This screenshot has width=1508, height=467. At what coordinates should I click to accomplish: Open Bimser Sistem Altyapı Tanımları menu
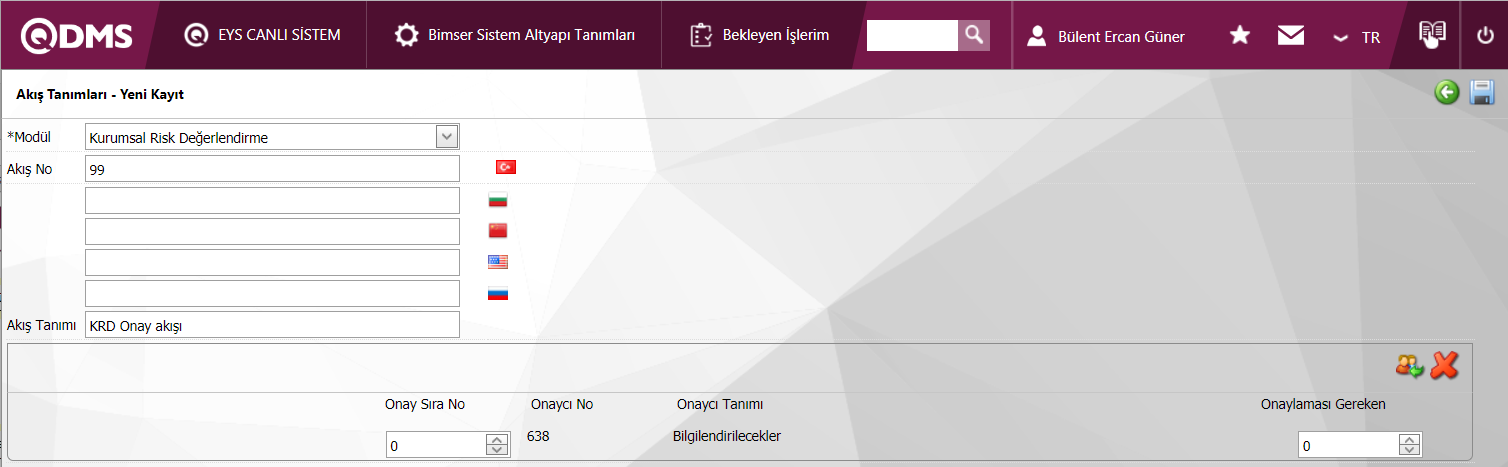pyautogui.click(x=514, y=35)
